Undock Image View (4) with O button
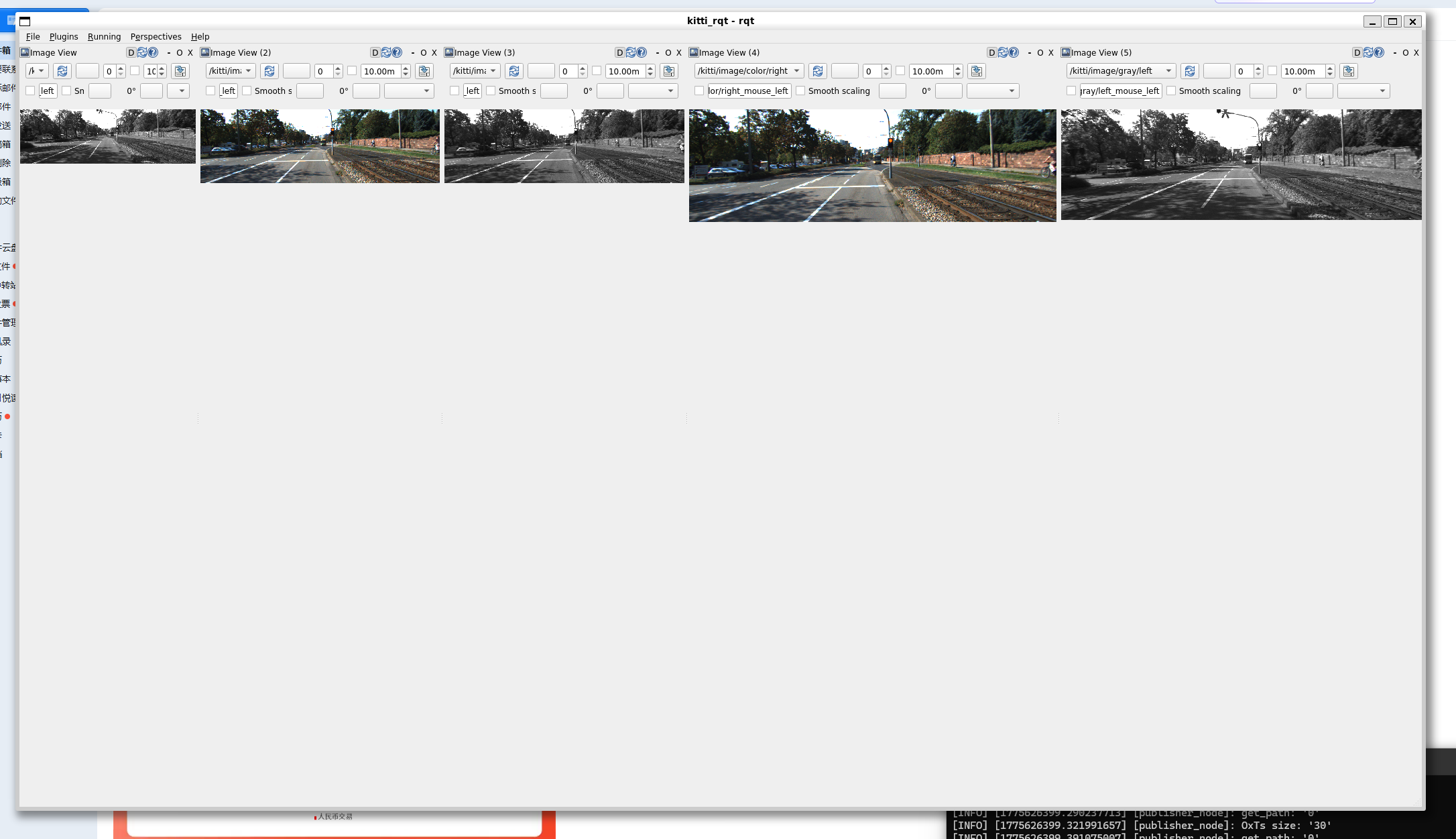Screen dimensions: 1456x839 point(1040,52)
